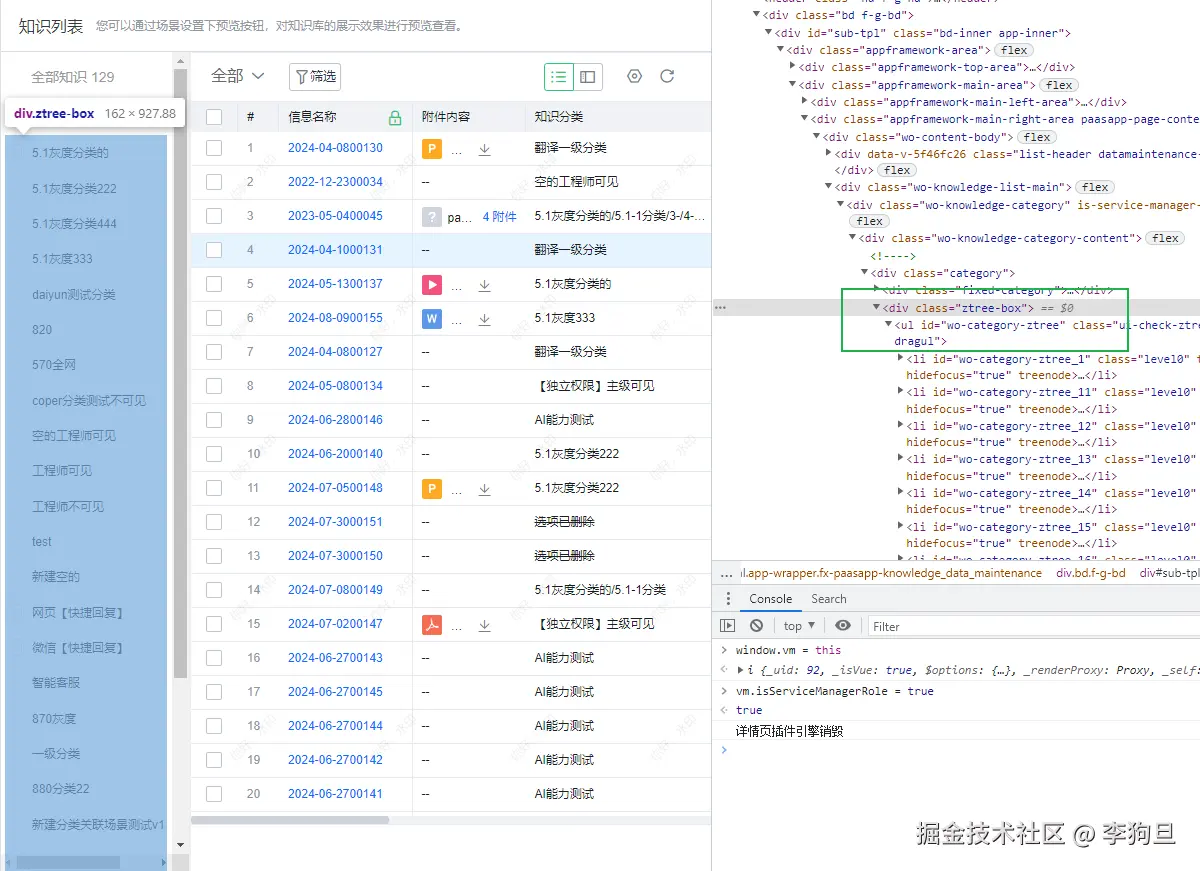This screenshot has width=1200, height=871.
Task: Click the blue W file icon in row 6
Action: click(x=431, y=319)
